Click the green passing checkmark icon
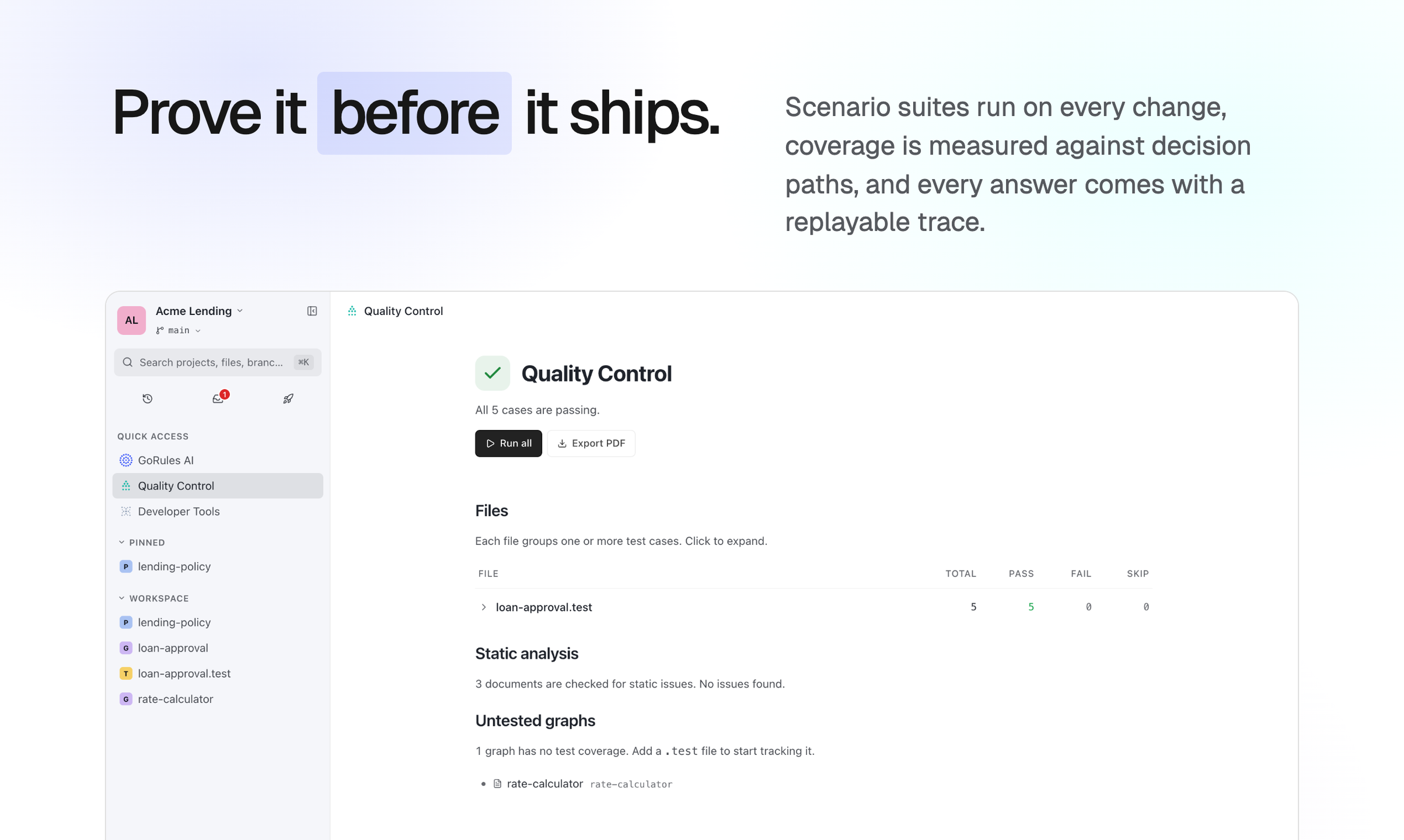The image size is (1404, 840). 493,373
